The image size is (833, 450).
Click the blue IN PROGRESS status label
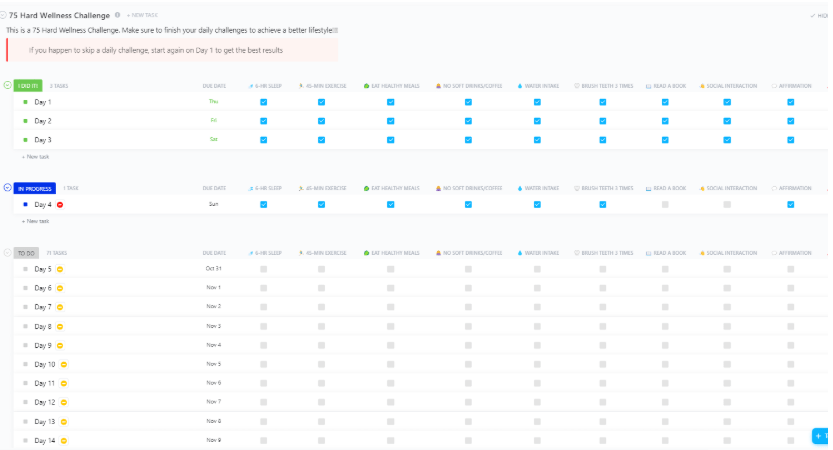[35, 188]
